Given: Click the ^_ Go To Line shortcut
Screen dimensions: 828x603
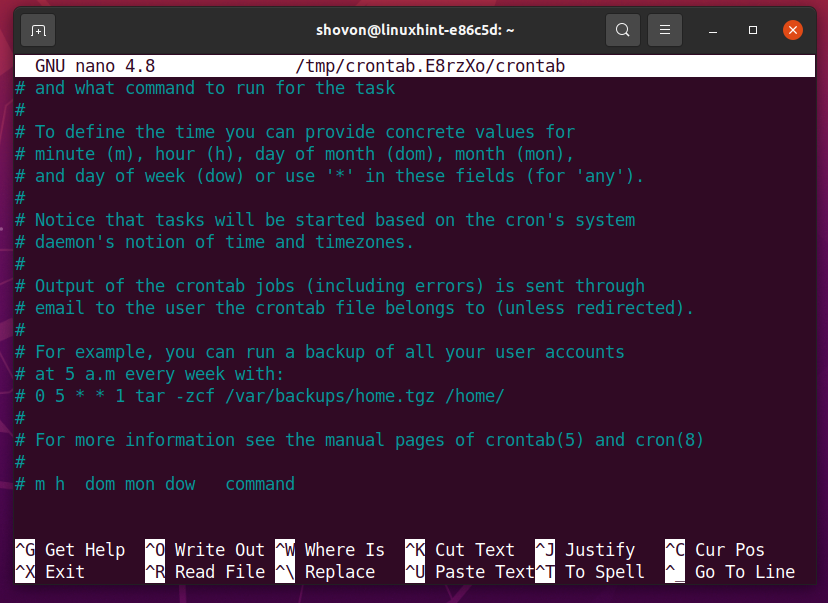Looking at the screenshot, I should coord(730,572).
